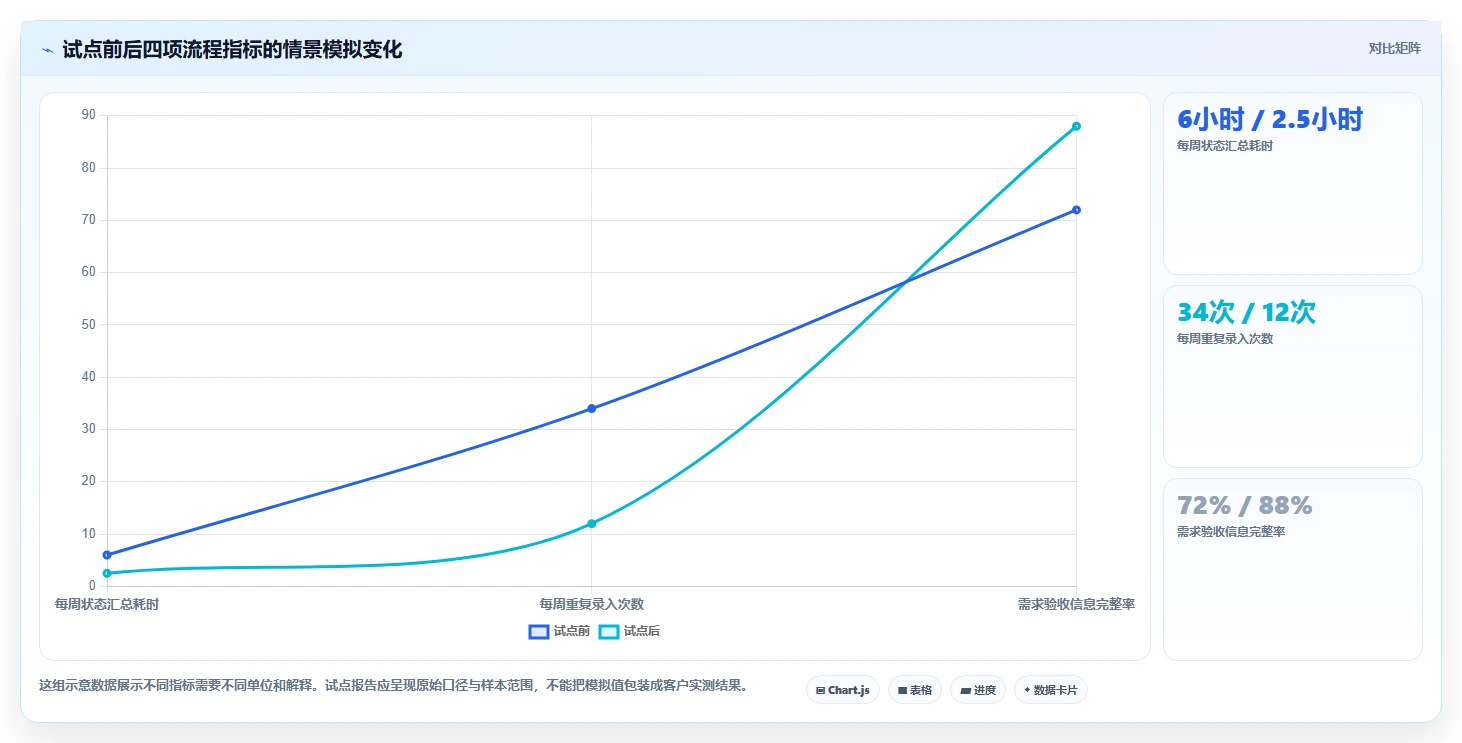Click the 试点后 data point at value 88
1462x743 pixels.
pyautogui.click(x=1076, y=126)
